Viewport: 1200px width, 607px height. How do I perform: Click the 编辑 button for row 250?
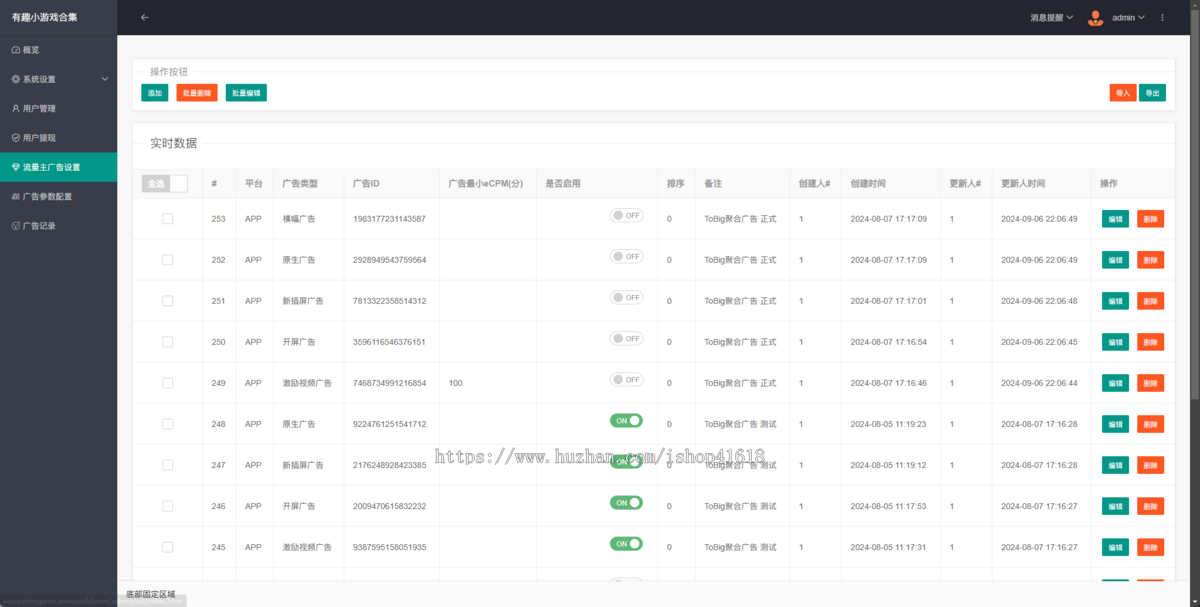coord(1115,342)
